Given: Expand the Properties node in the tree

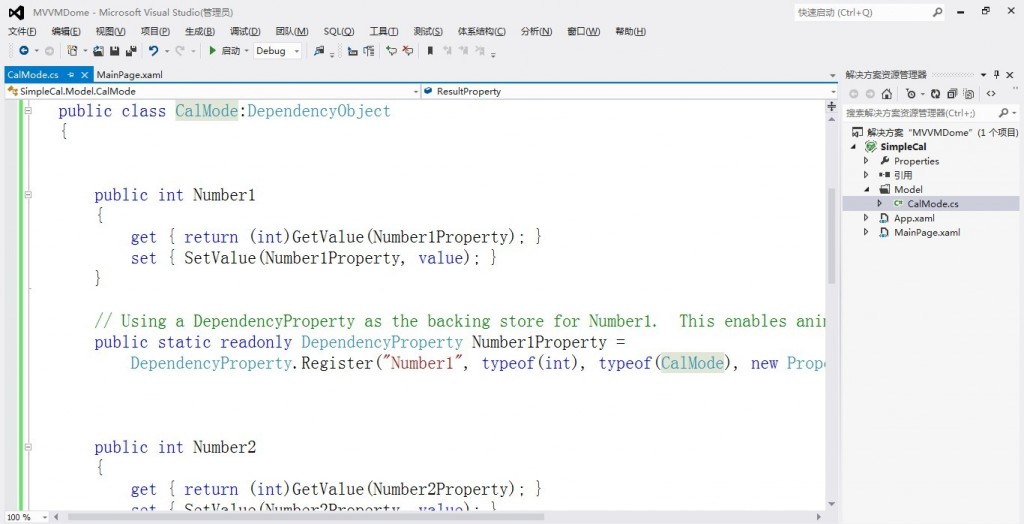Looking at the screenshot, I should click(867, 161).
